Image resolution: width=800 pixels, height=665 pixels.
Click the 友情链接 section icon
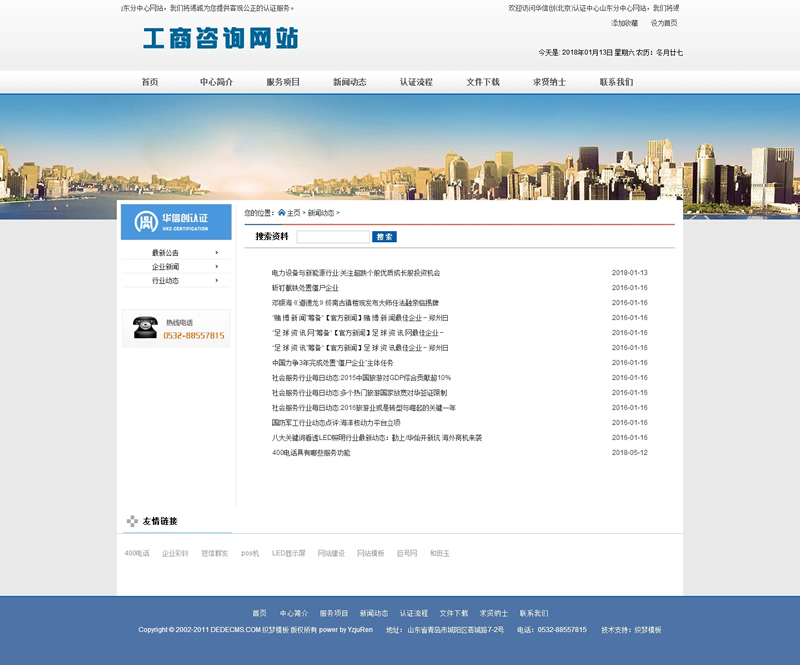pos(132,521)
